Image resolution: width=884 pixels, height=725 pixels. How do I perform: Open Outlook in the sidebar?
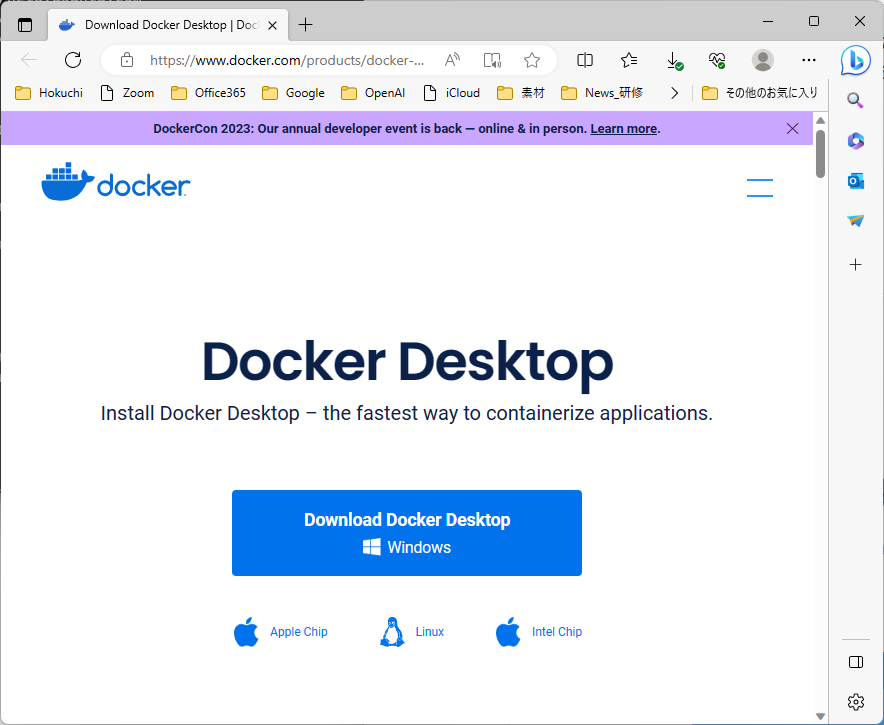coord(855,181)
